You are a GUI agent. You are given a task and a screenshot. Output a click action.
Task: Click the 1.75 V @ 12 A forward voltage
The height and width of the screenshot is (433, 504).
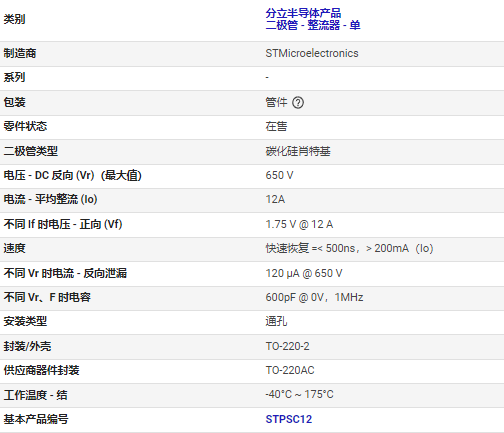pyautogui.click(x=299, y=224)
